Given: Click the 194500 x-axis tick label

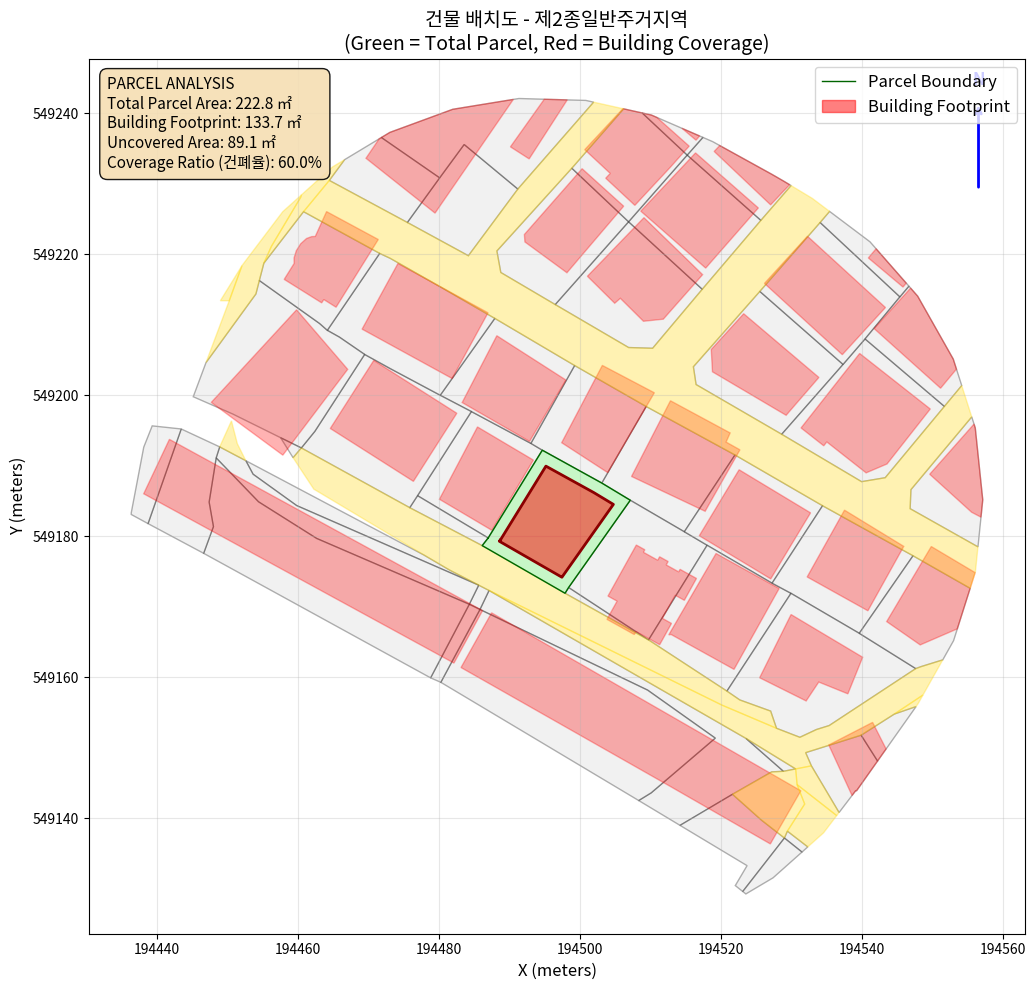Looking at the screenshot, I should (x=580, y=947).
